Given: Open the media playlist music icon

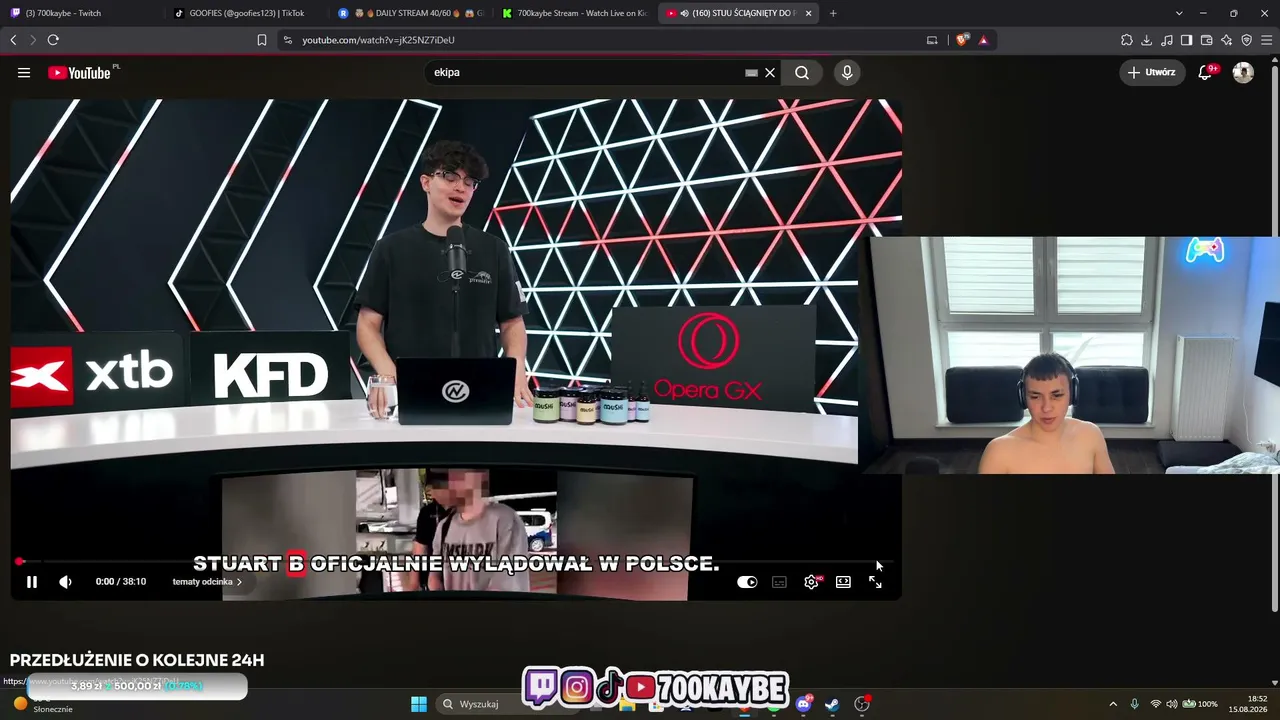Looking at the screenshot, I should 1167,40.
